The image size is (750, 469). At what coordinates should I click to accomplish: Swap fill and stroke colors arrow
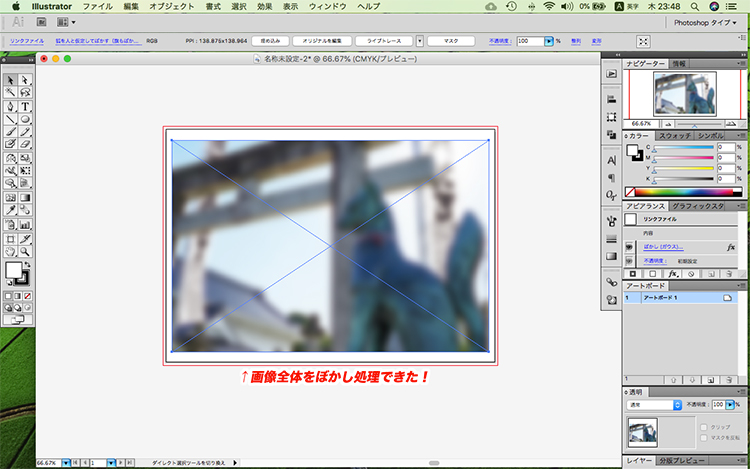click(27, 264)
